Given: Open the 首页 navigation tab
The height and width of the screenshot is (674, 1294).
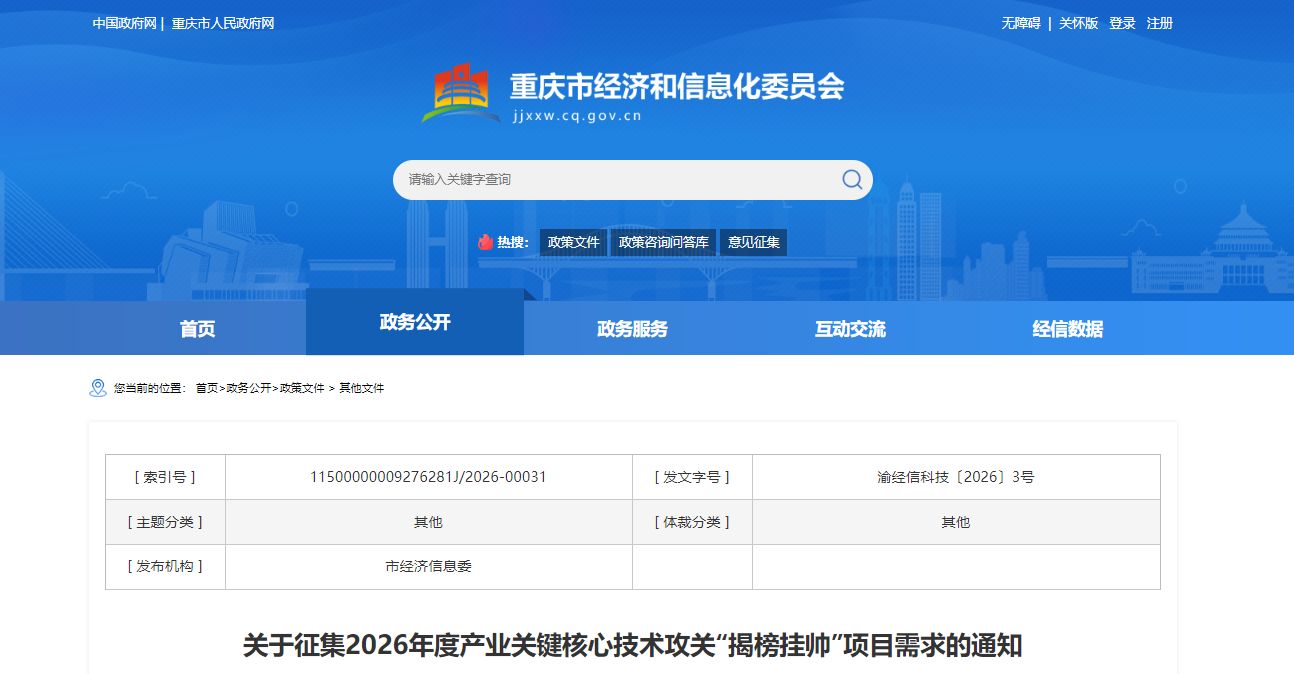Looking at the screenshot, I should tap(197, 329).
